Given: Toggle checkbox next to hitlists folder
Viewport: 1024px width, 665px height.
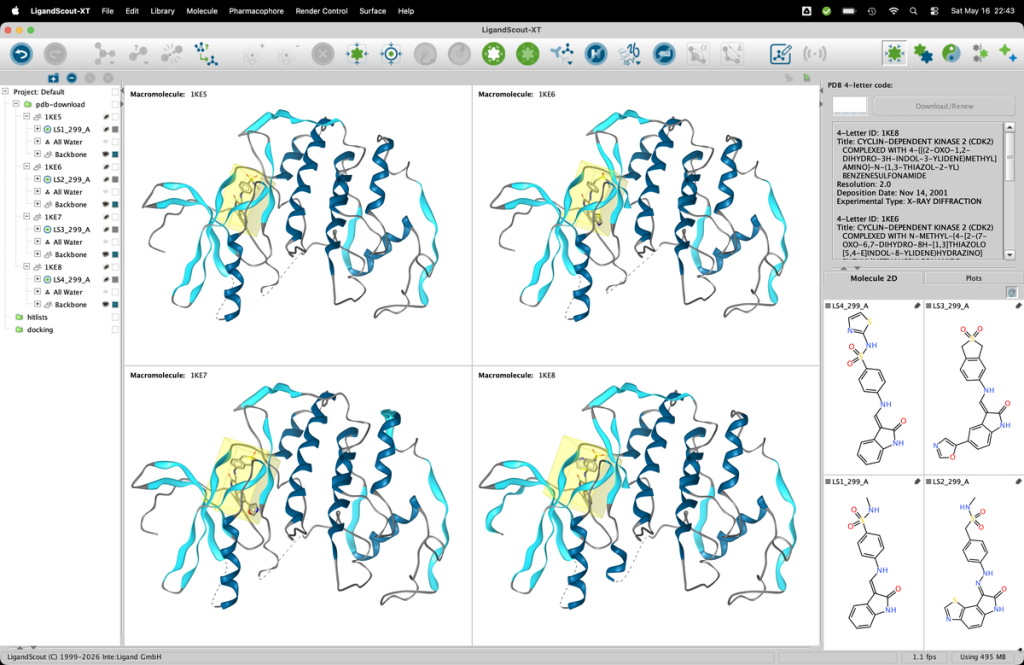Looking at the screenshot, I should [115, 317].
